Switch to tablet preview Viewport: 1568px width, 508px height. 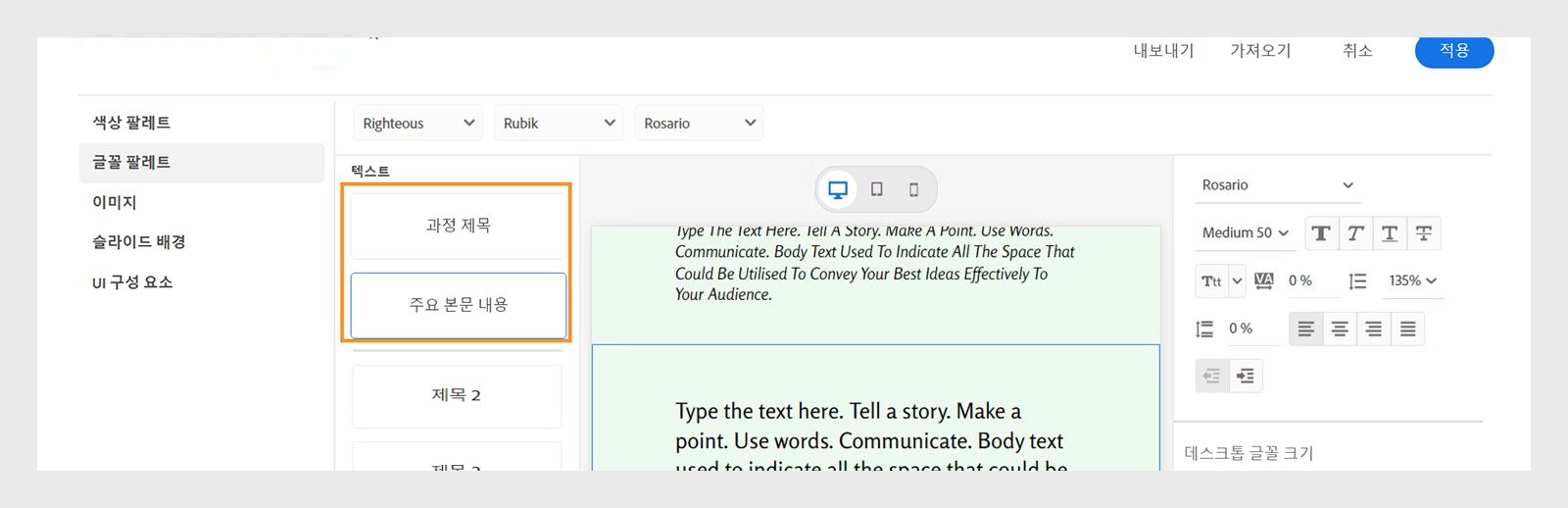coord(877,189)
